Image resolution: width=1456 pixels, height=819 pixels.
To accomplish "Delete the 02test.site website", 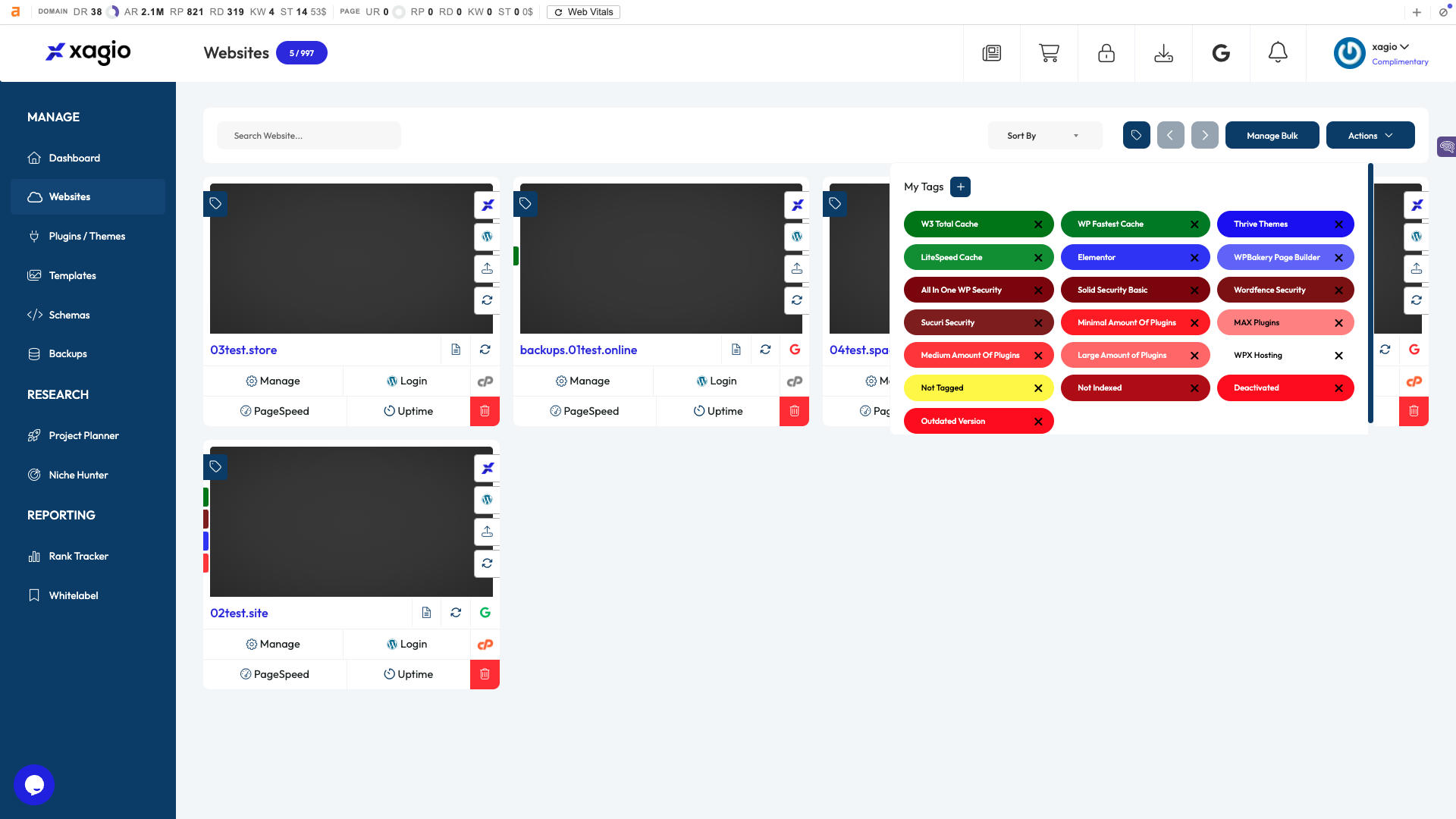I will (485, 674).
